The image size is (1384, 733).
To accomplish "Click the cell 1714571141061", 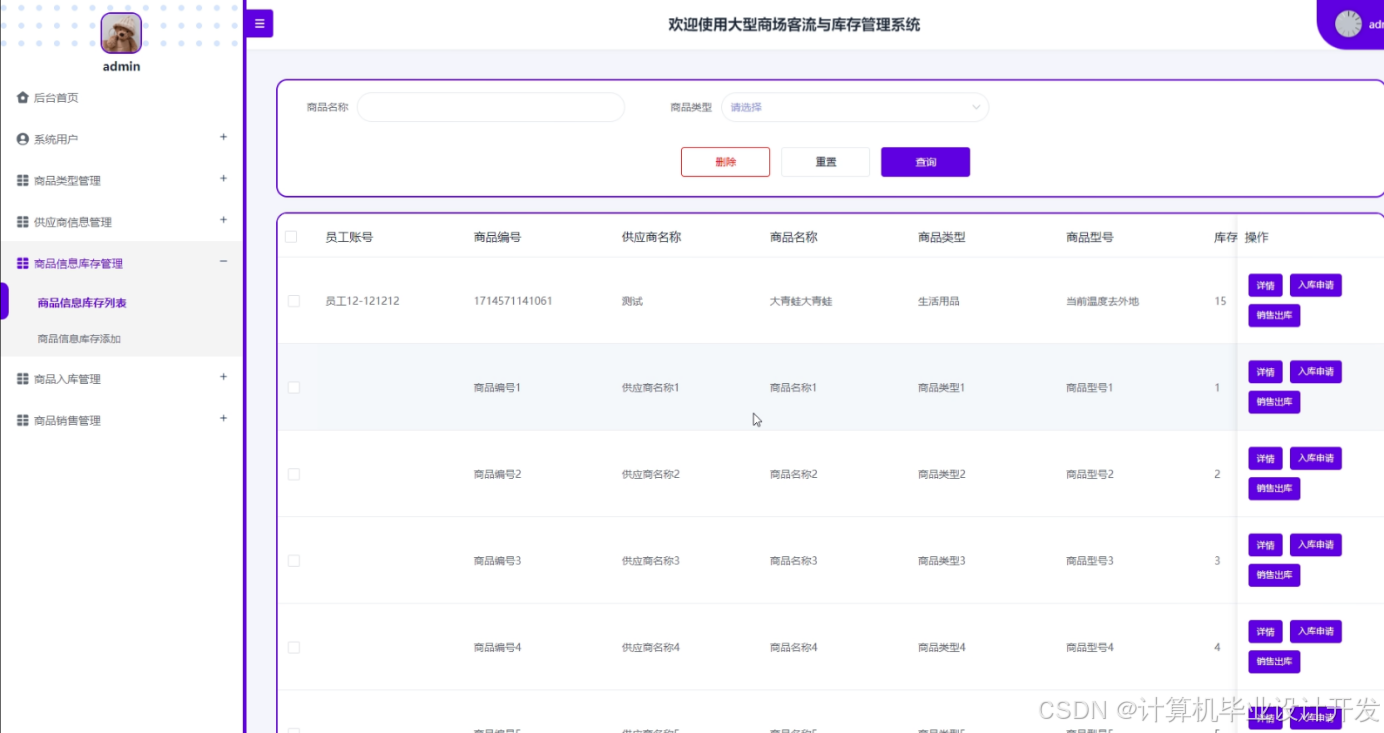I will click(x=513, y=301).
